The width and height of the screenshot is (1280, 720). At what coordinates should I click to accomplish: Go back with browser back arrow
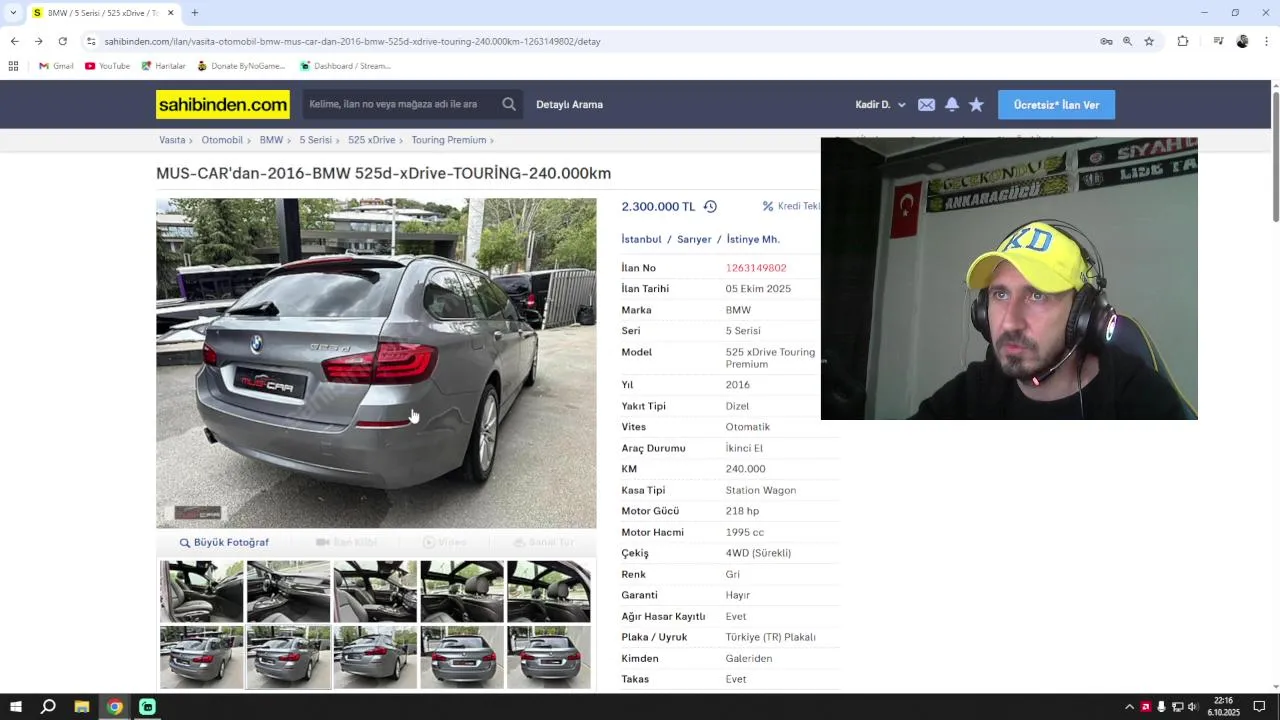tap(14, 41)
